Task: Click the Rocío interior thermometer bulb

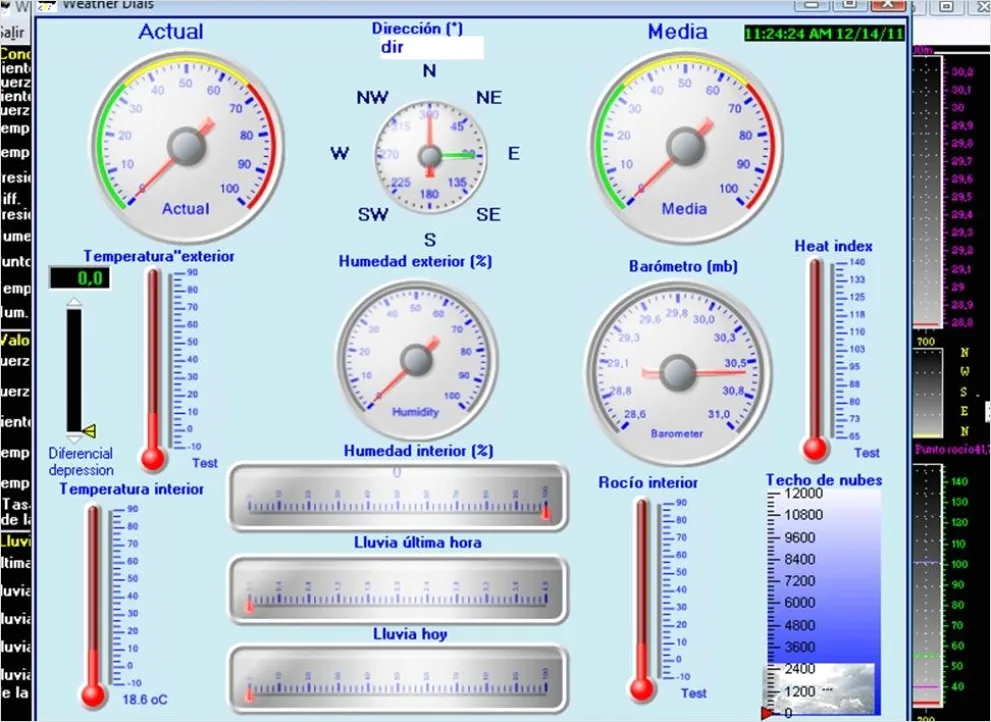Action: point(641,688)
